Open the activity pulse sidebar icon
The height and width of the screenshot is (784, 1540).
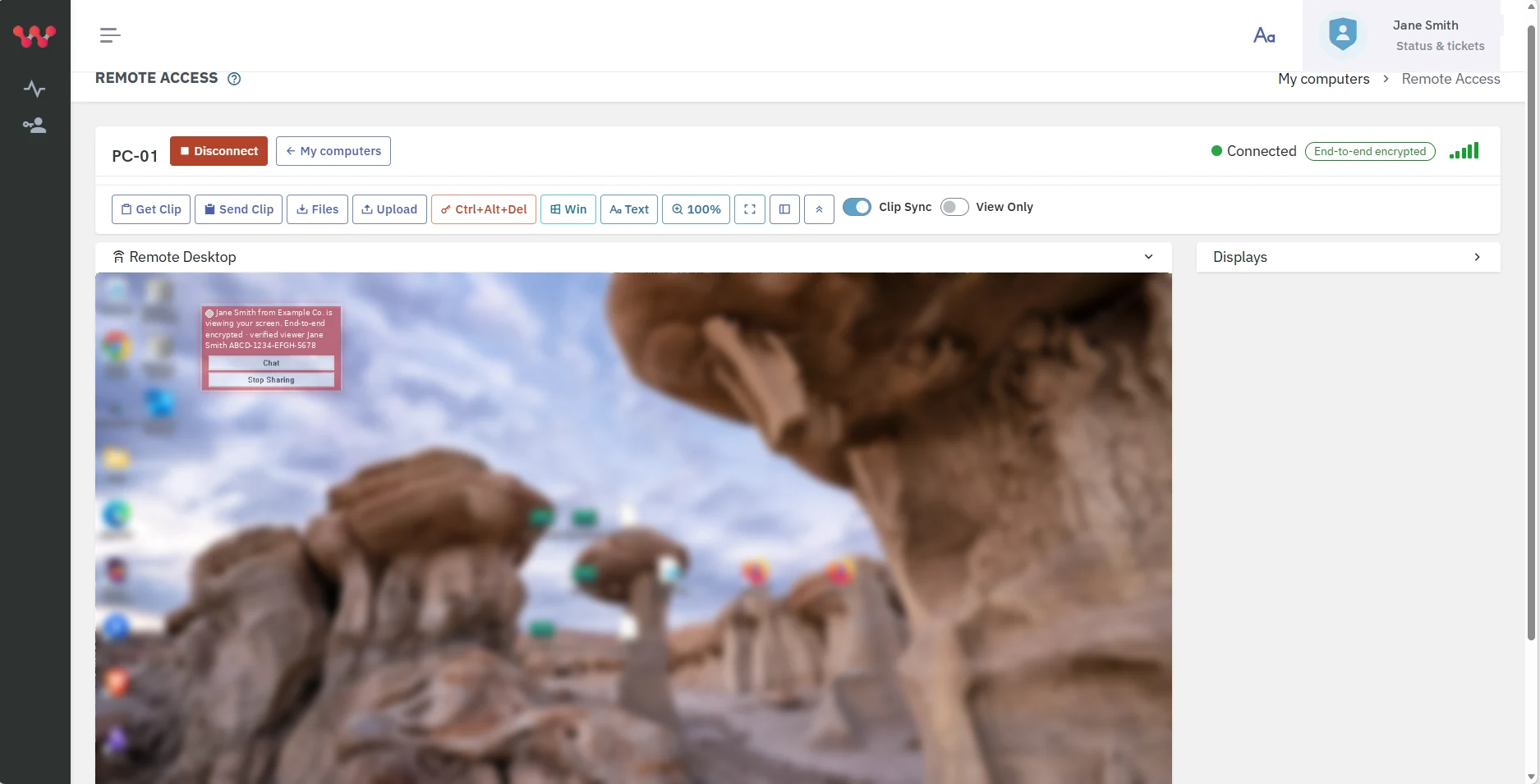[x=34, y=89]
